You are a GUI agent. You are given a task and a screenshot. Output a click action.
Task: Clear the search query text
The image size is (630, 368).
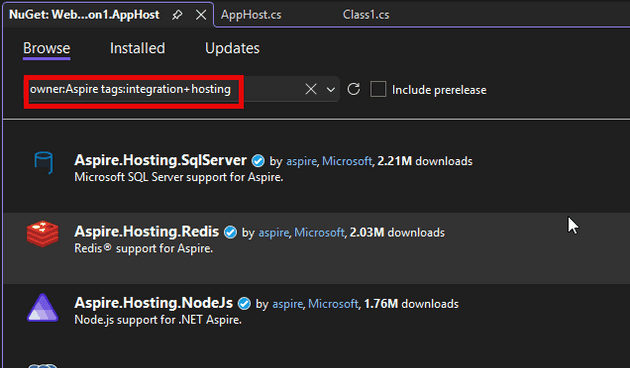click(x=311, y=89)
